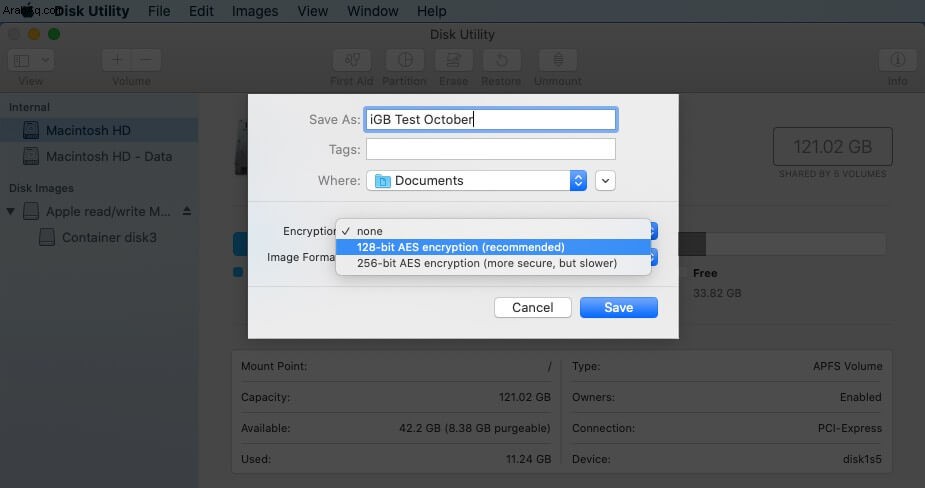Image resolution: width=925 pixels, height=488 pixels.
Task: Click the First Aid toolbar icon
Action: 352,60
